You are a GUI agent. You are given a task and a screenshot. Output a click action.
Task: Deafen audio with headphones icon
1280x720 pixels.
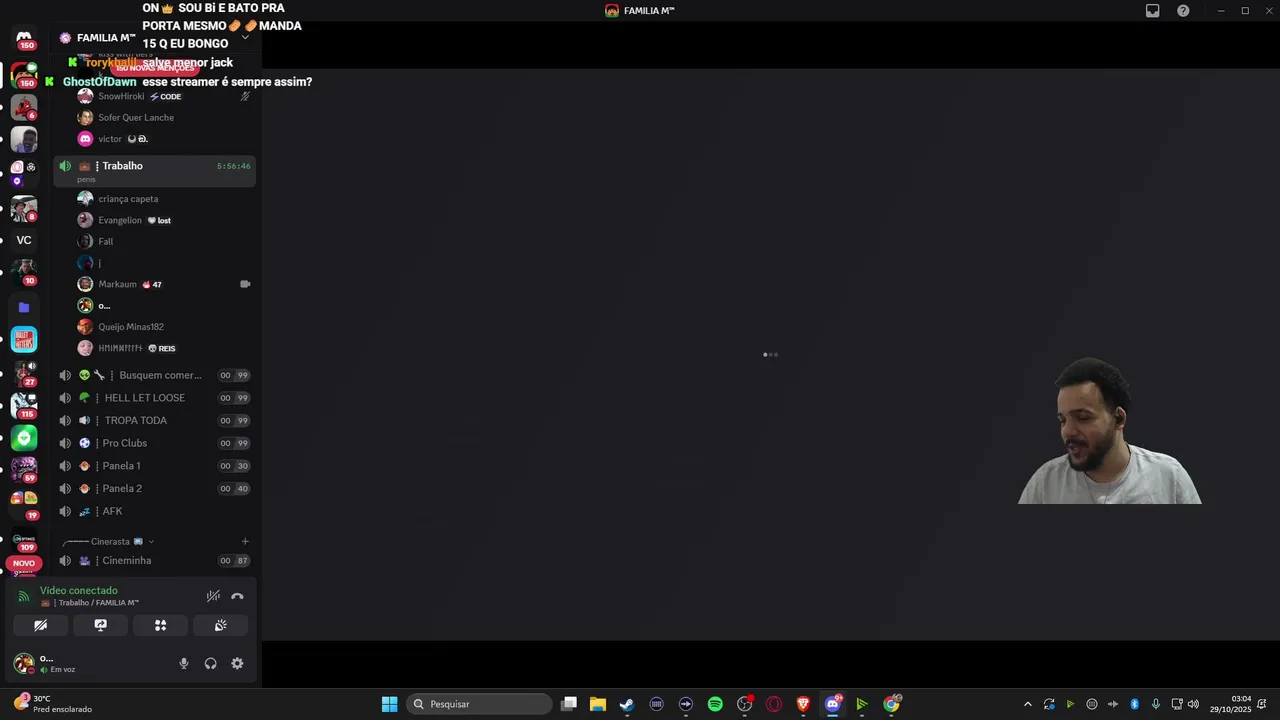pos(210,663)
